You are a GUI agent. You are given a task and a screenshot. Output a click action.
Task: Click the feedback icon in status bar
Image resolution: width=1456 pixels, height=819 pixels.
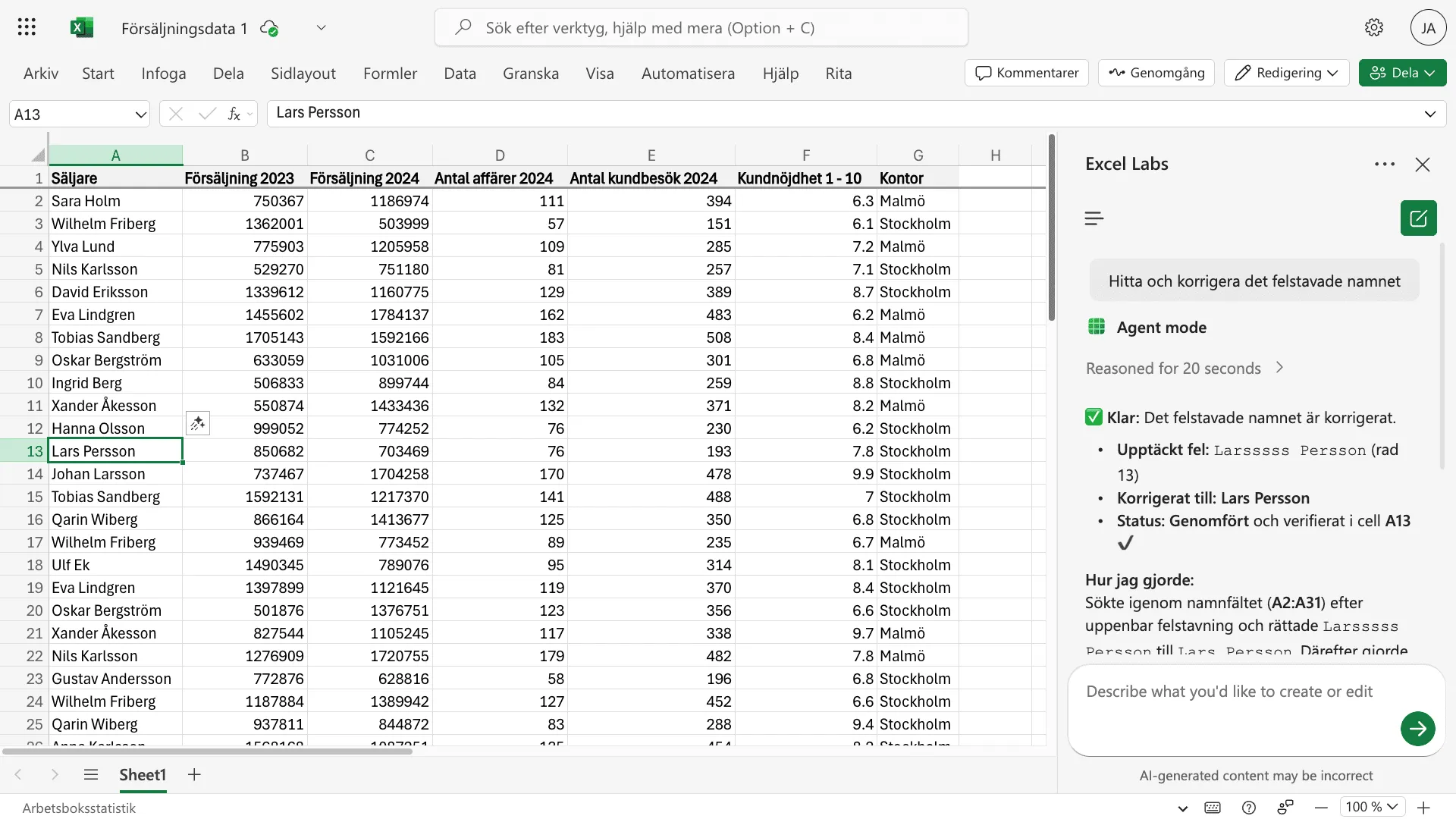point(1285,808)
